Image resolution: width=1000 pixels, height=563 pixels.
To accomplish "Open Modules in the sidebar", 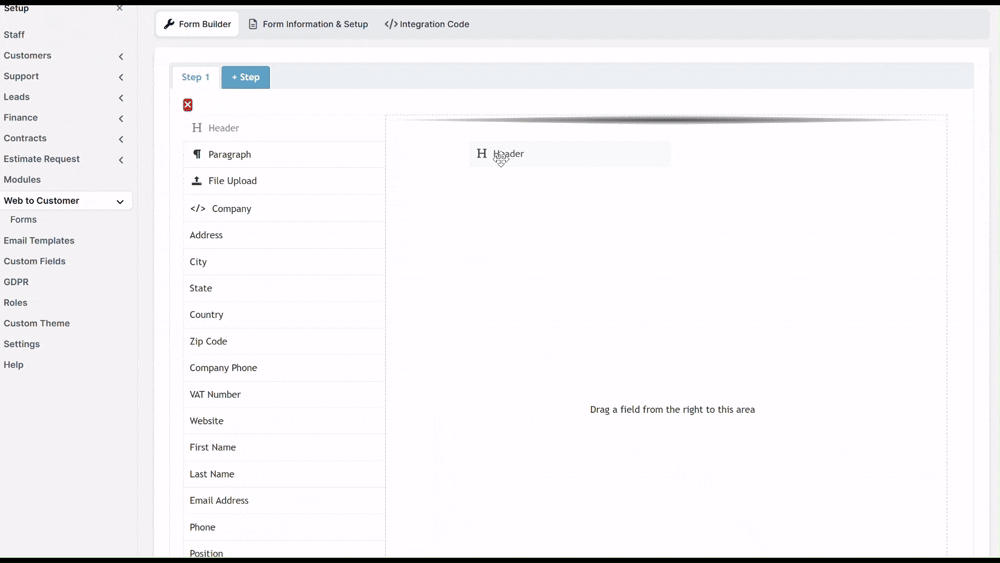I will pos(22,179).
